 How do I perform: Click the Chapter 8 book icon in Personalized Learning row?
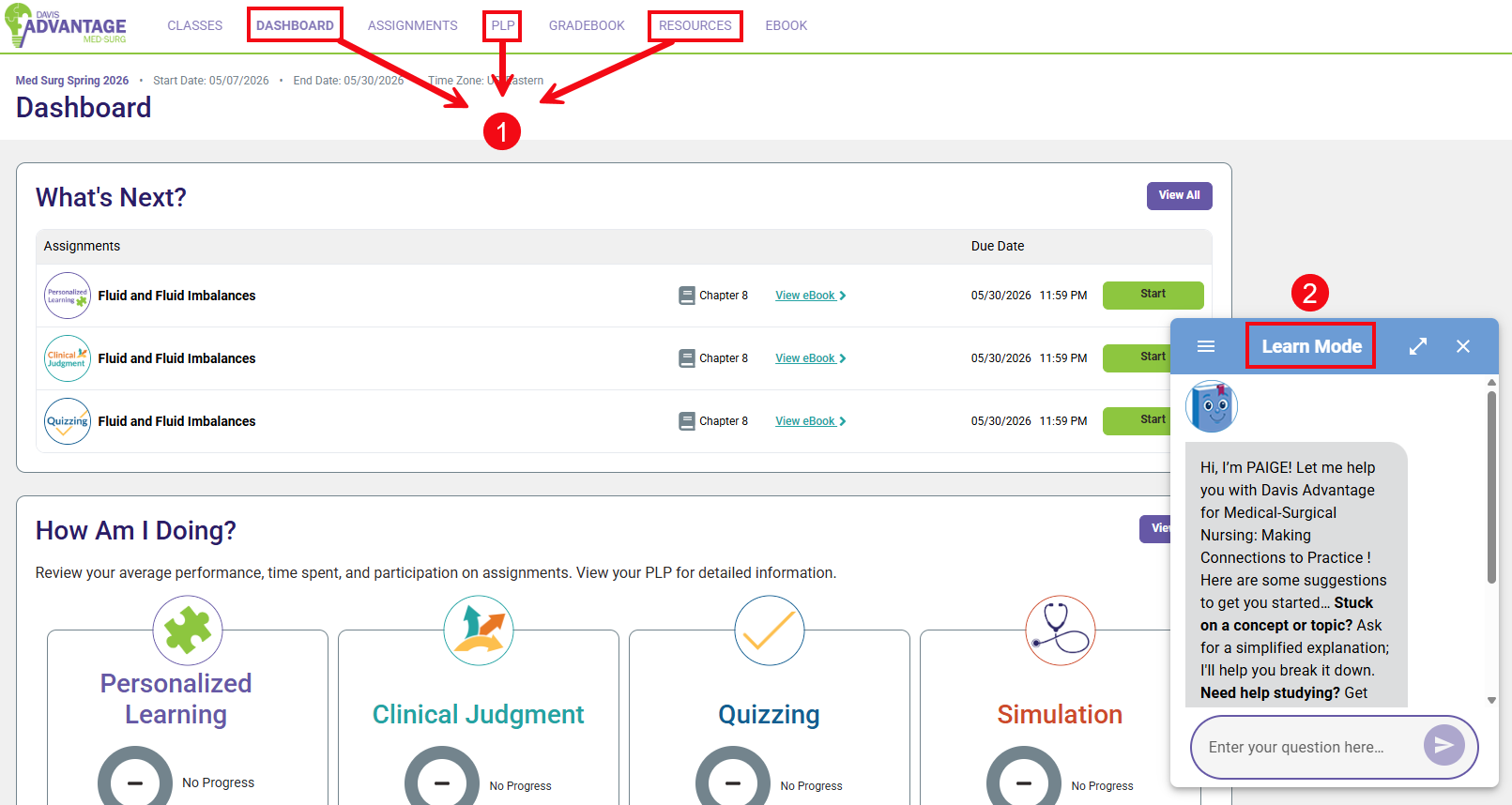click(x=687, y=296)
